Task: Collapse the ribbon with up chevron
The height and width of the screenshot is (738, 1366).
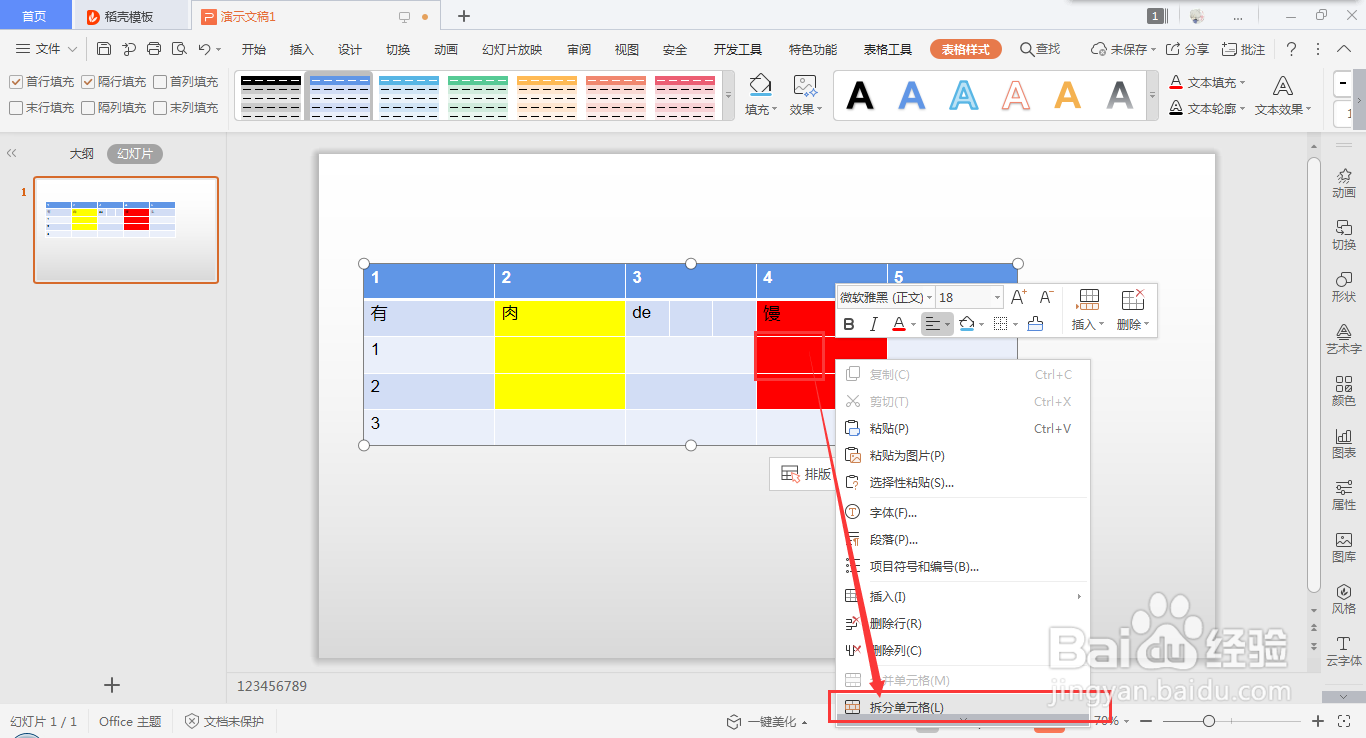Action: 1346,49
